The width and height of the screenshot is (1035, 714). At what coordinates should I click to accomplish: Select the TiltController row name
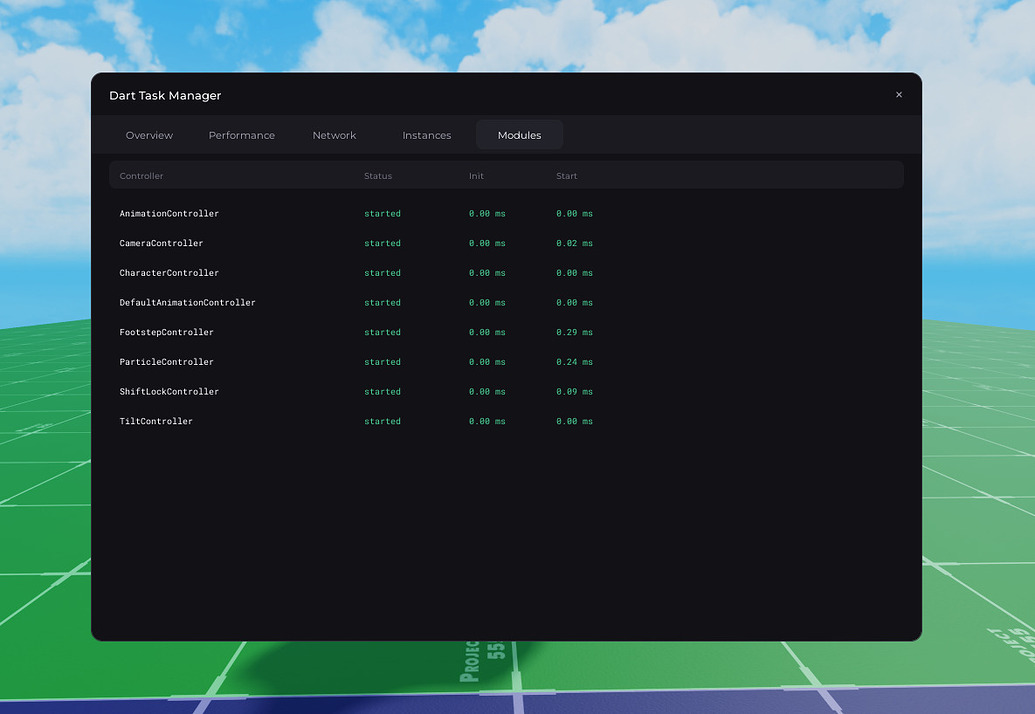pos(156,422)
